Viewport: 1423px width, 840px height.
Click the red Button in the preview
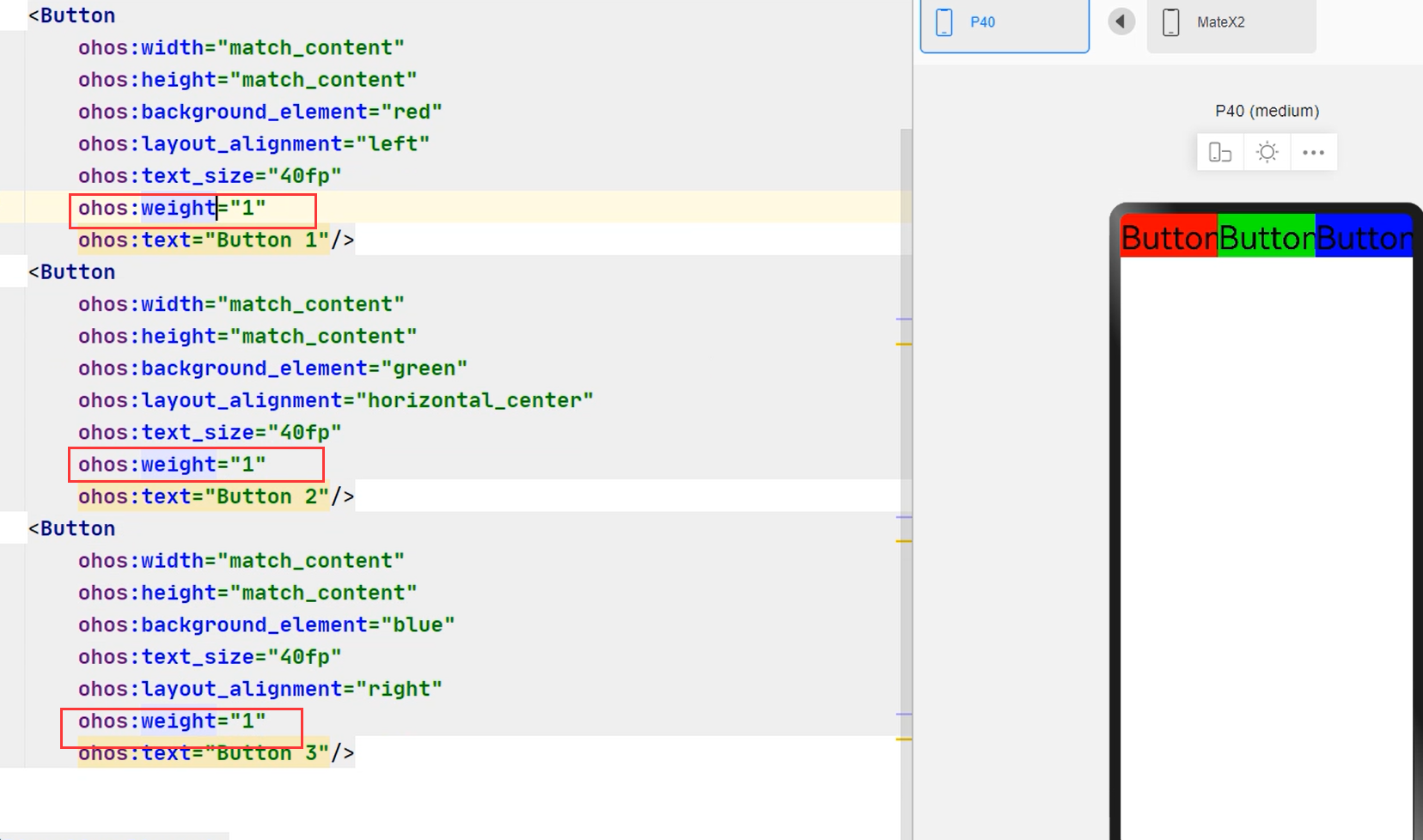tap(1170, 236)
